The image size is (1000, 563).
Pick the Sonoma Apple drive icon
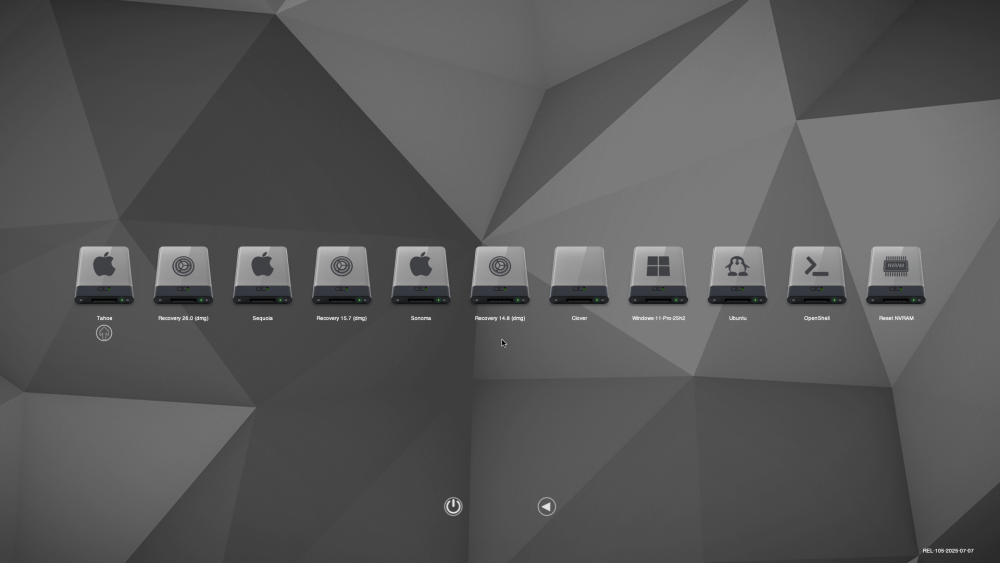click(420, 275)
